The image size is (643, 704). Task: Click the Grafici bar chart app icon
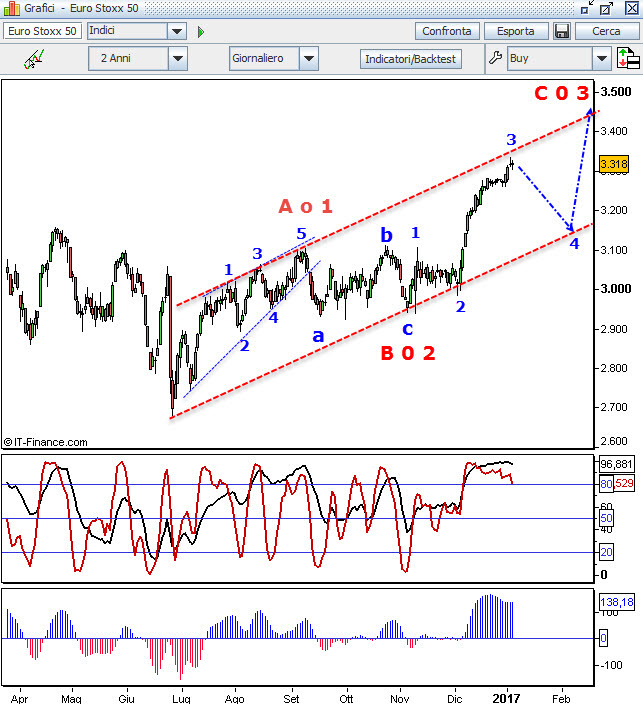pyautogui.click(x=11, y=8)
